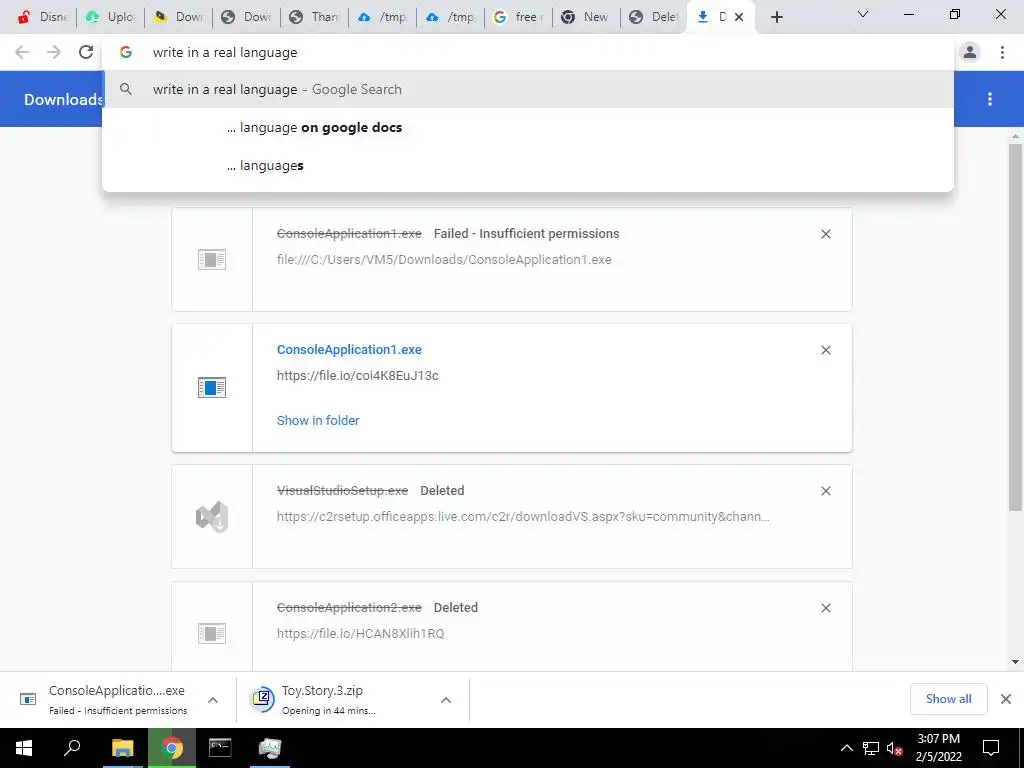1024x768 pixels.
Task: Click the file.io/coi4K8EuJ13c URL
Action: [x=357, y=376]
